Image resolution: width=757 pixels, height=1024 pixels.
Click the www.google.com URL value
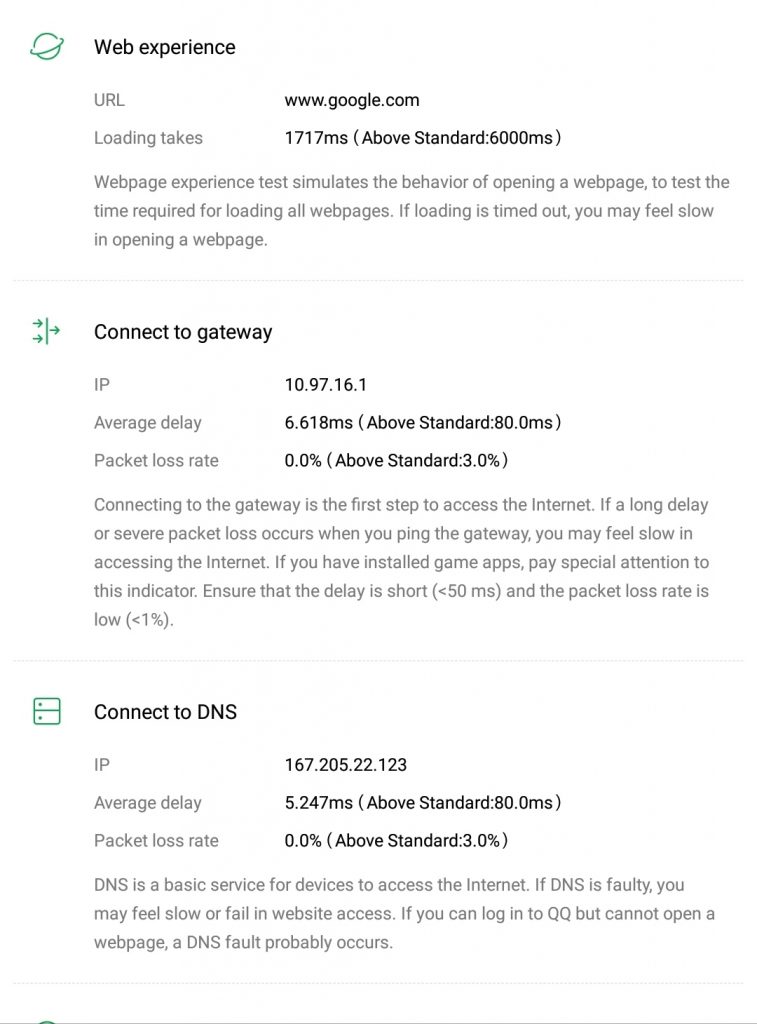coord(352,100)
